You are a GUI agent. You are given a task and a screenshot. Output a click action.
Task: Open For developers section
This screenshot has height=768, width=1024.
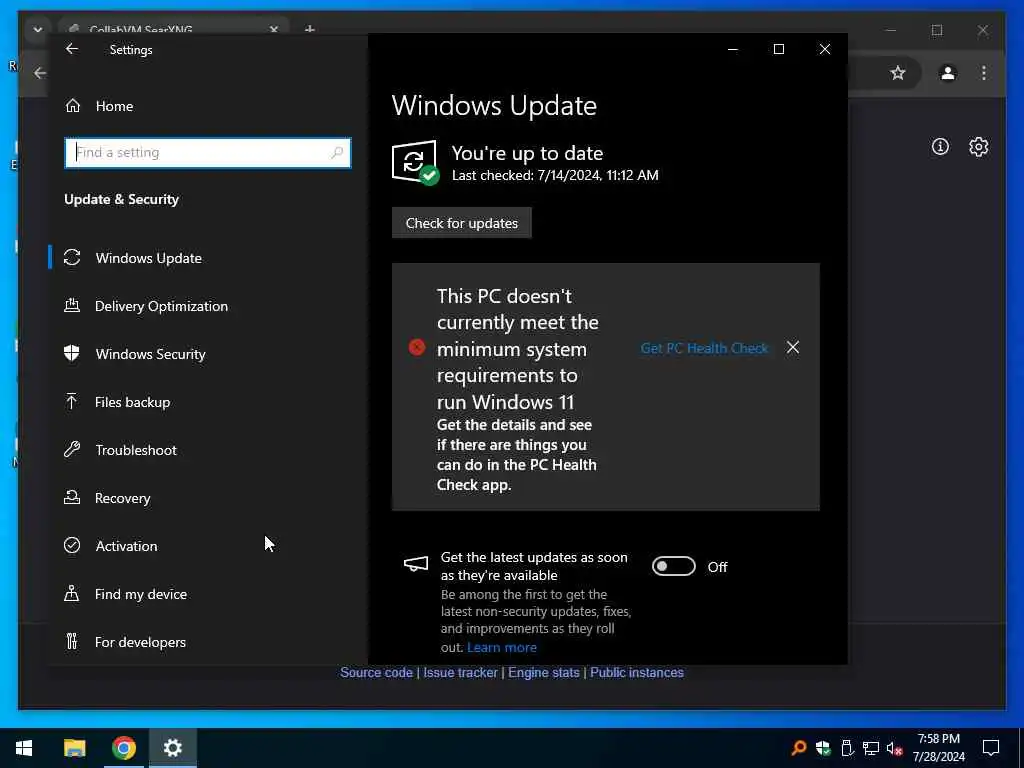tap(140, 642)
